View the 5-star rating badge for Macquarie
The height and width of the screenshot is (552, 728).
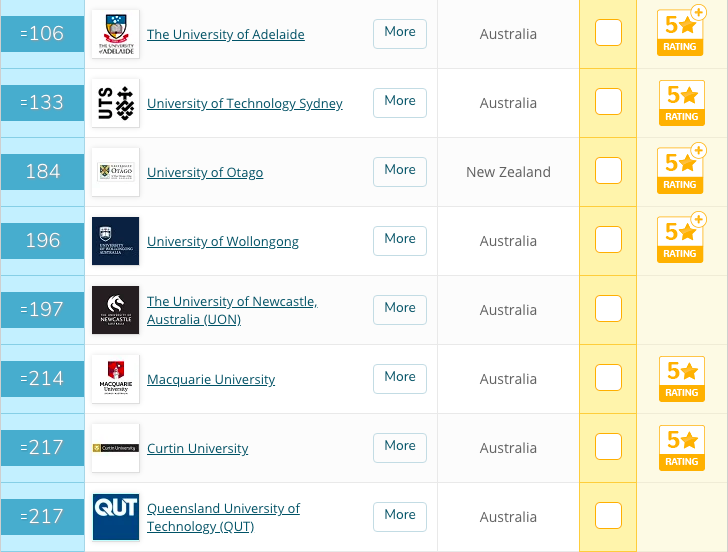682,379
